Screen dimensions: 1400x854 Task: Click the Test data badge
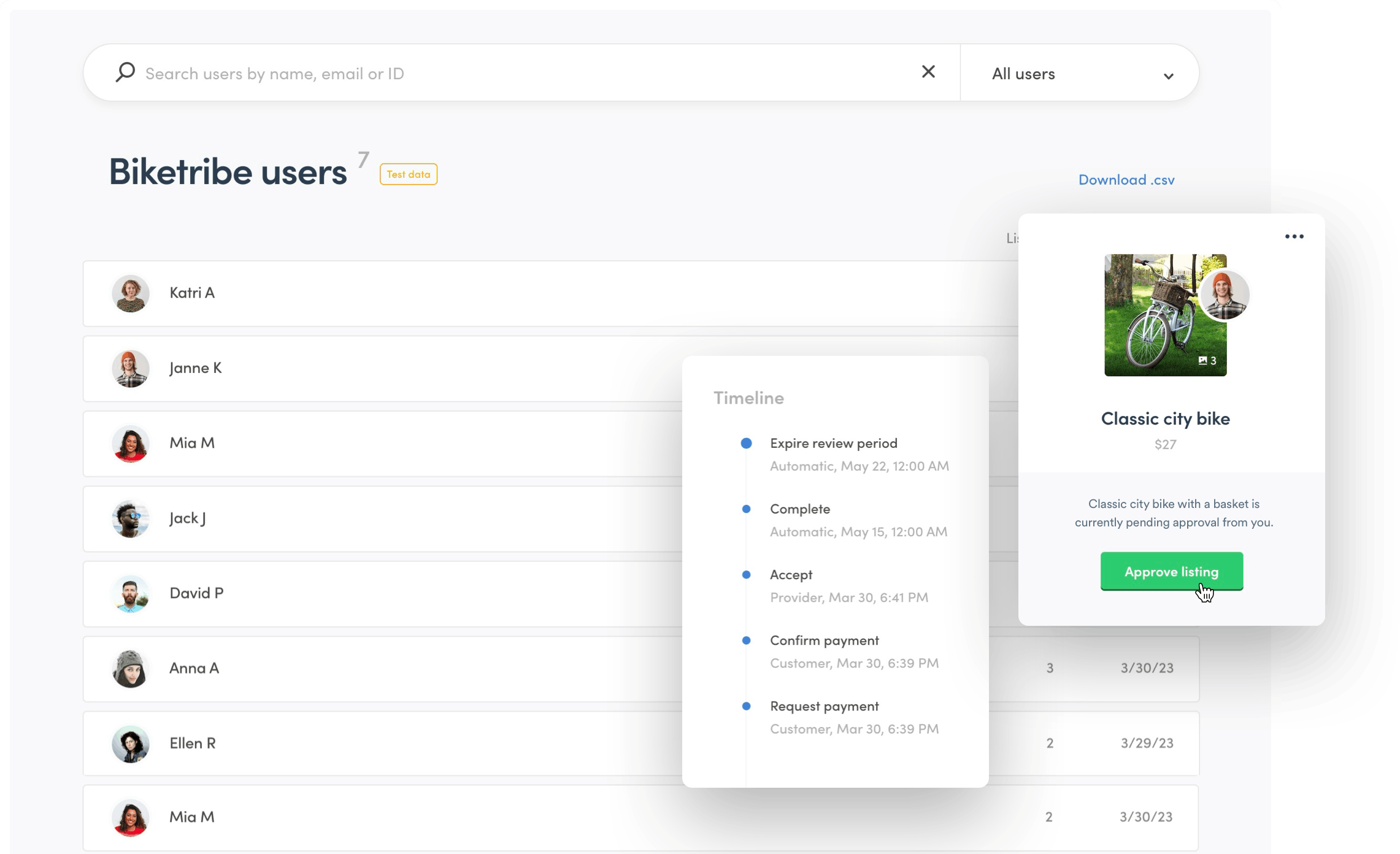(408, 174)
